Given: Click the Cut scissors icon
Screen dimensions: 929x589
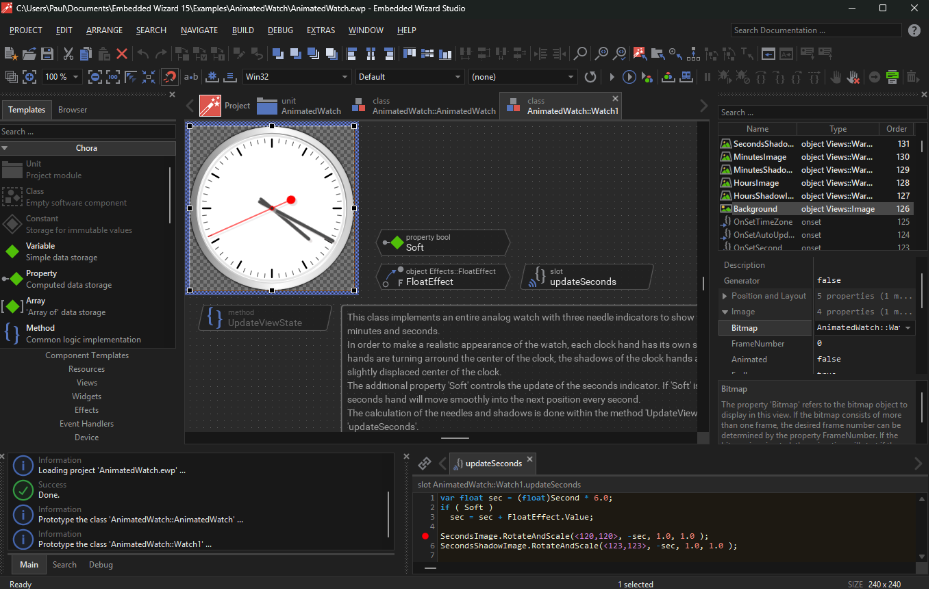Looking at the screenshot, I should [x=67, y=53].
